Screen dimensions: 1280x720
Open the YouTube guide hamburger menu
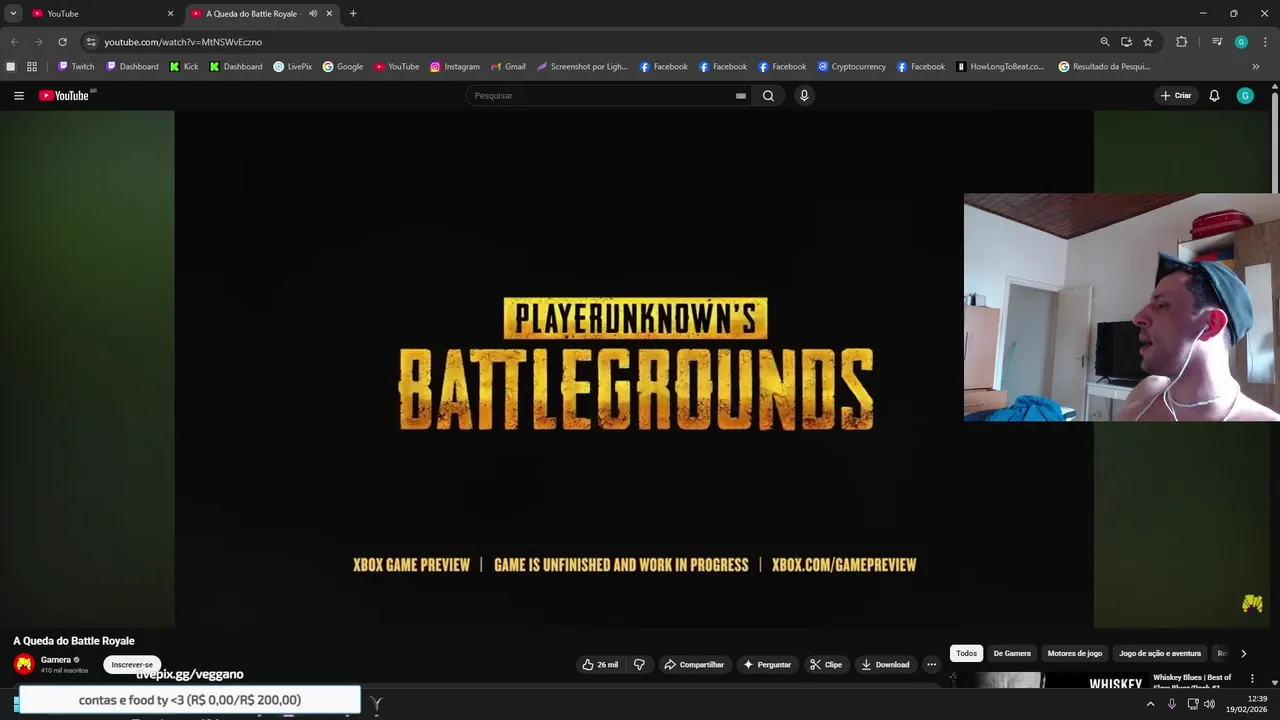(x=18, y=96)
